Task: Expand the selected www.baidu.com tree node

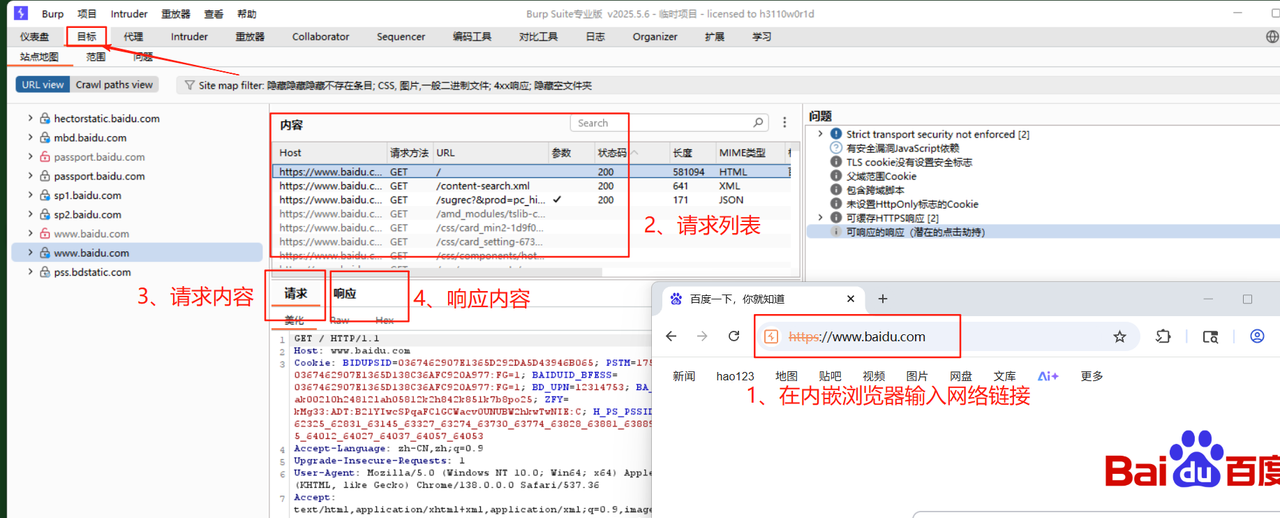Action: [31, 253]
